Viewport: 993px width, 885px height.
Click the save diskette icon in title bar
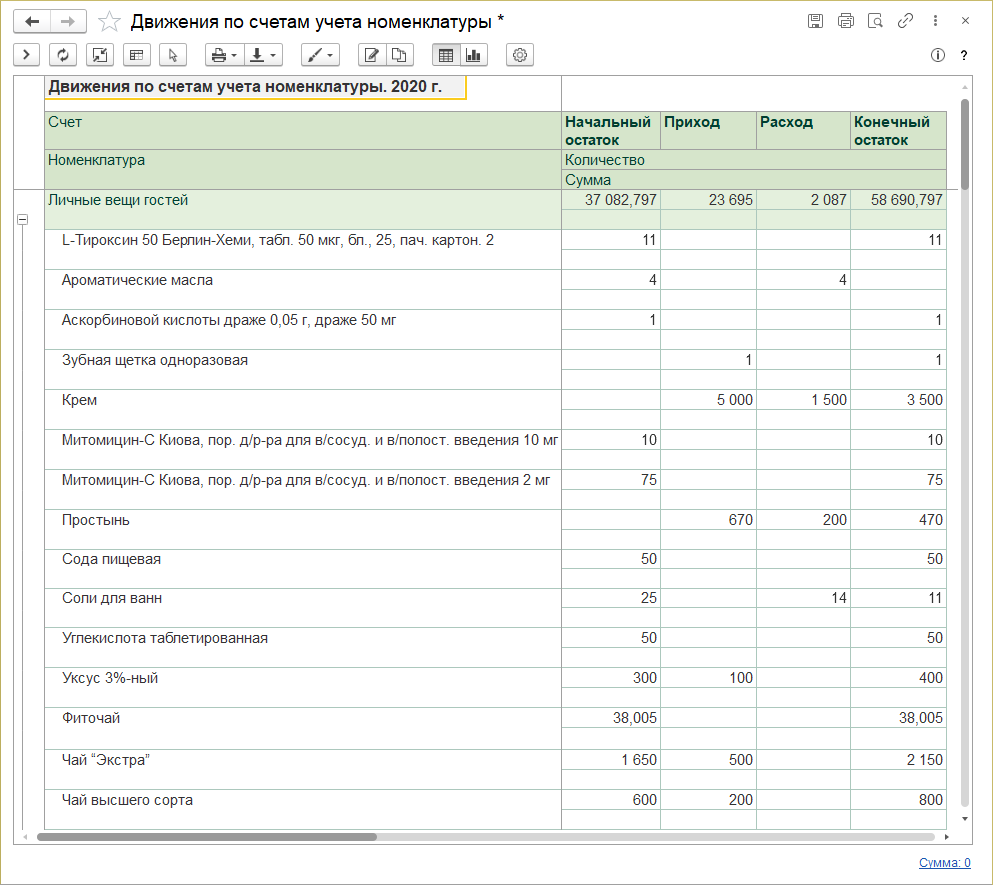coord(815,21)
